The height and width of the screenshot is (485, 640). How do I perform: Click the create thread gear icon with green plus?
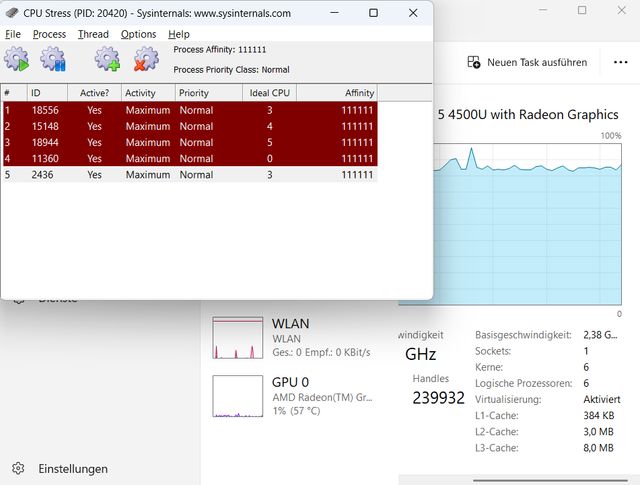point(107,59)
